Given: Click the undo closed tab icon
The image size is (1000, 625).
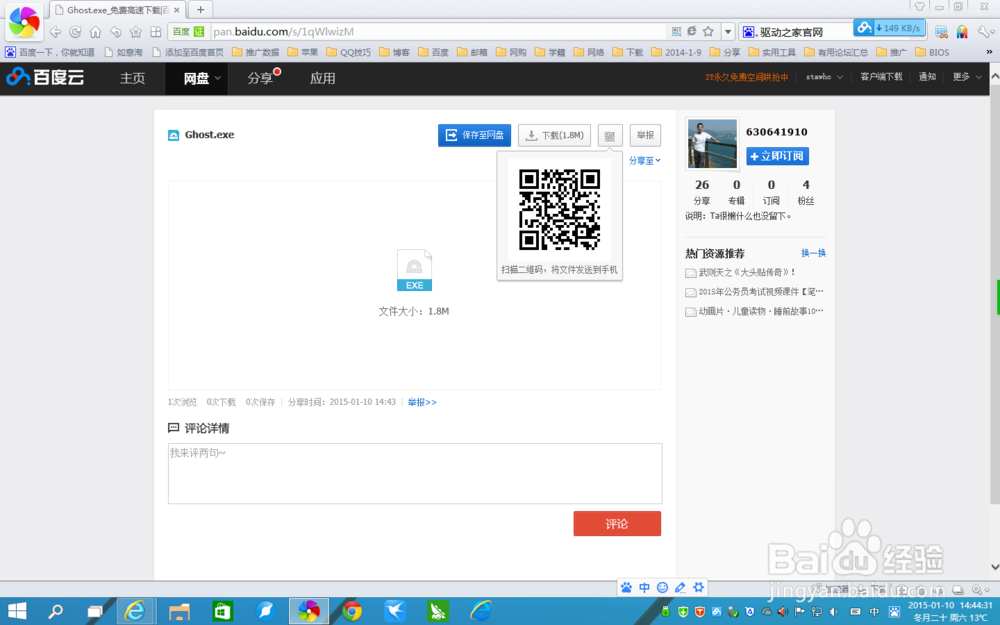Looking at the screenshot, I should click(115, 31).
